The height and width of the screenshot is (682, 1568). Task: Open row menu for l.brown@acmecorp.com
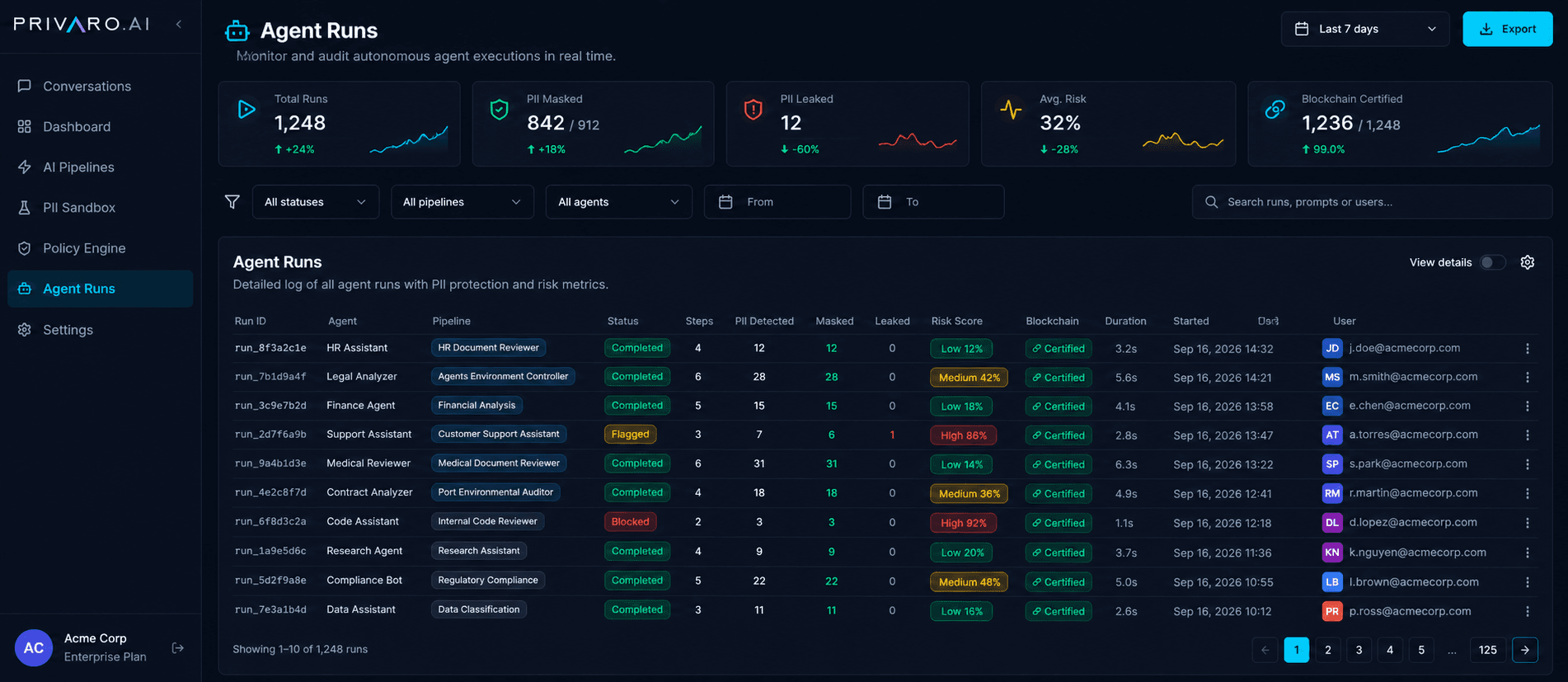click(x=1528, y=582)
